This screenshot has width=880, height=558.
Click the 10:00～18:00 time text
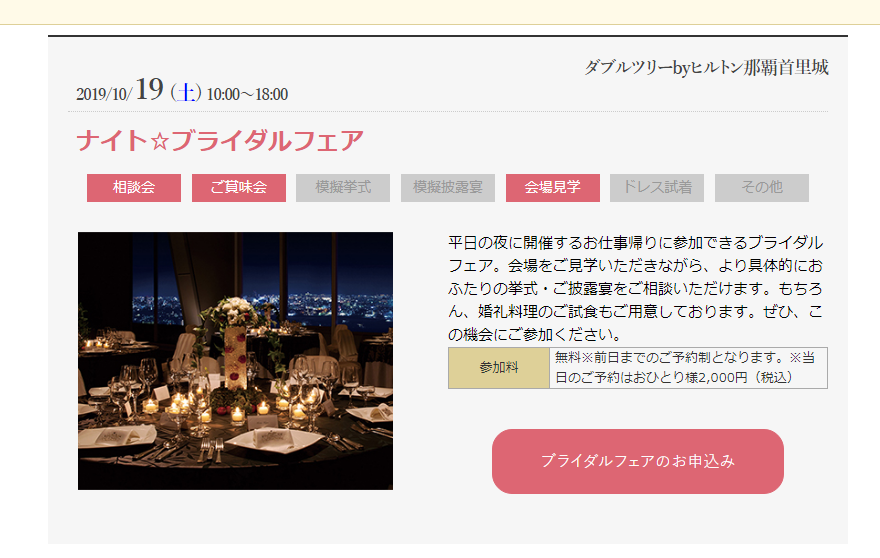tap(248, 94)
